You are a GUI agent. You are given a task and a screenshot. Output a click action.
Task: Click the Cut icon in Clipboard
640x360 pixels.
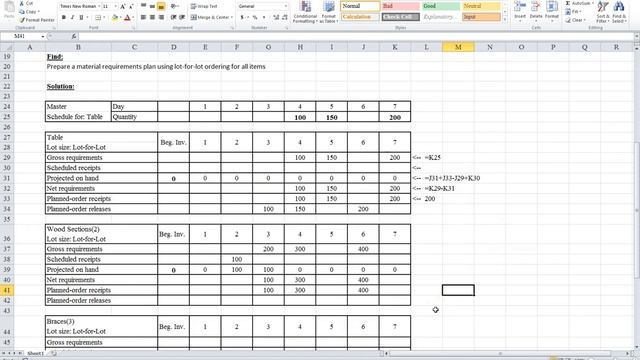pos(22,4)
